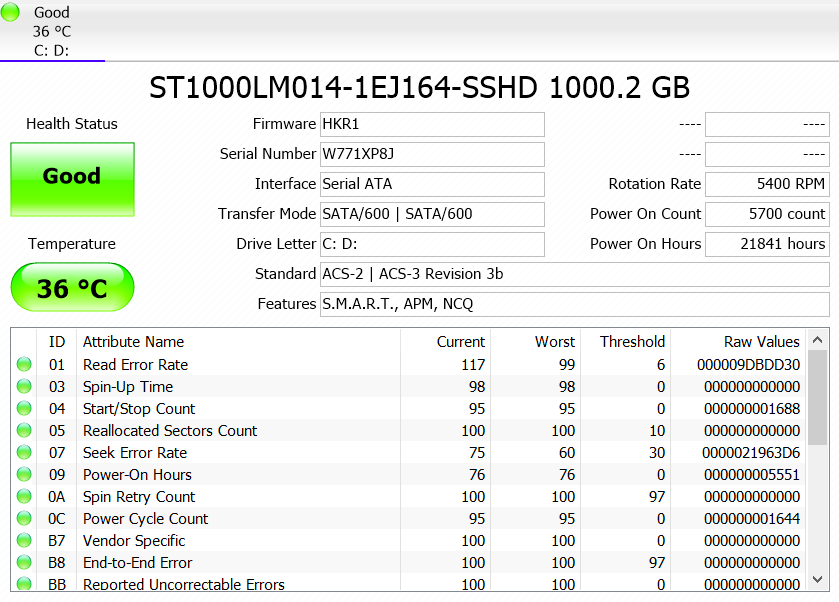Select the End-to-End Error attribute name
Viewport: 839px width, 602px height.
pos(138,562)
